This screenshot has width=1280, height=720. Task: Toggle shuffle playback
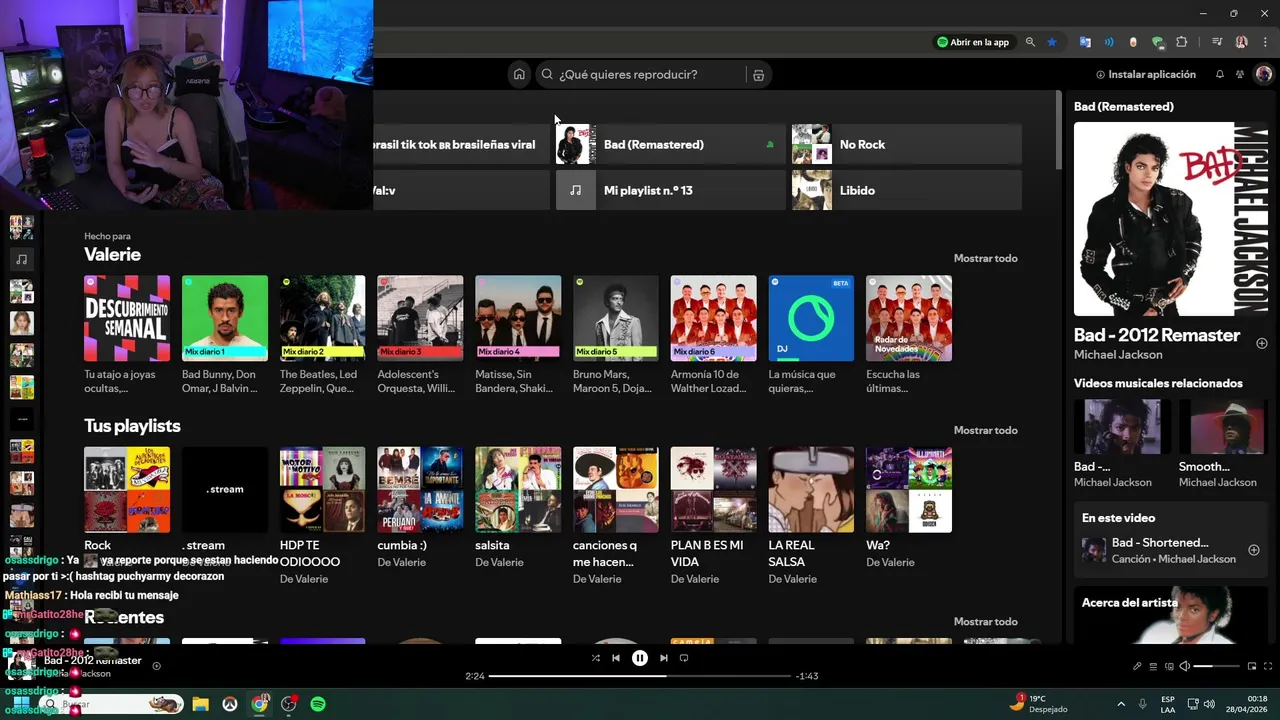(x=596, y=658)
